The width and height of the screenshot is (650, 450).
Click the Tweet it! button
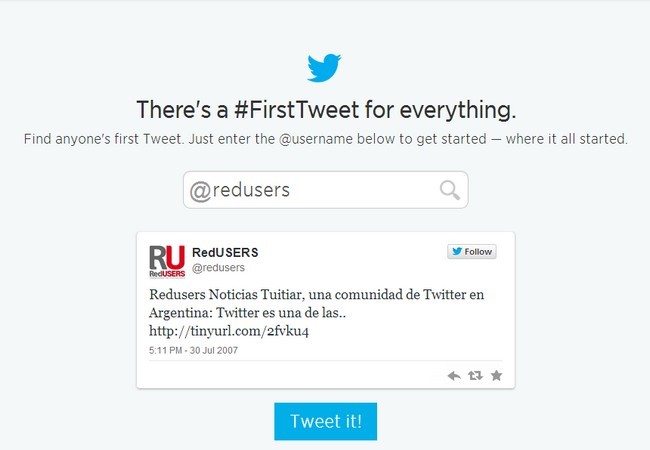point(325,421)
